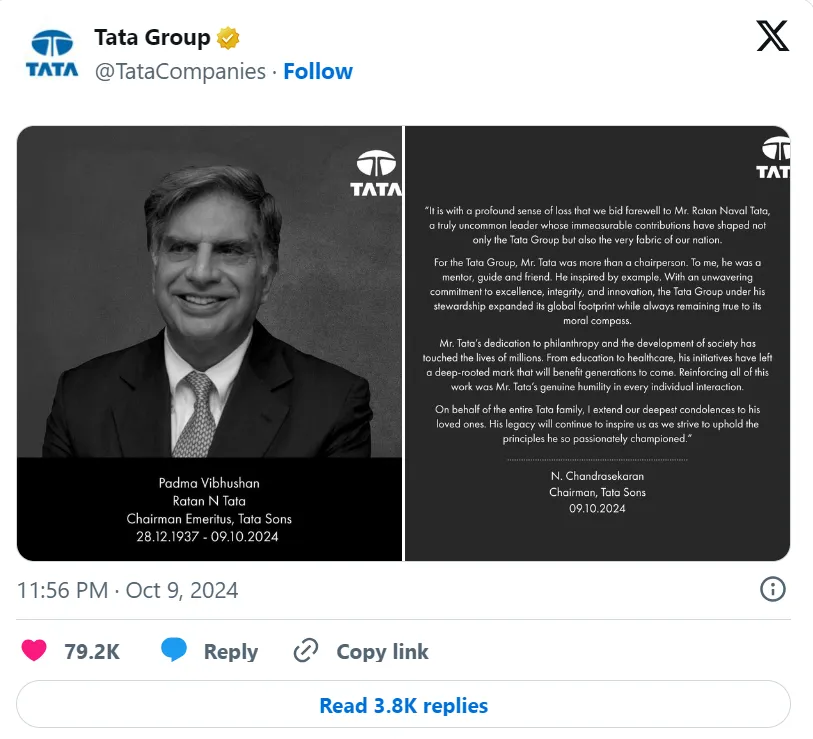Viewport: 813px width, 739px height.
Task: Click the @TataCompanies handle
Action: point(180,71)
